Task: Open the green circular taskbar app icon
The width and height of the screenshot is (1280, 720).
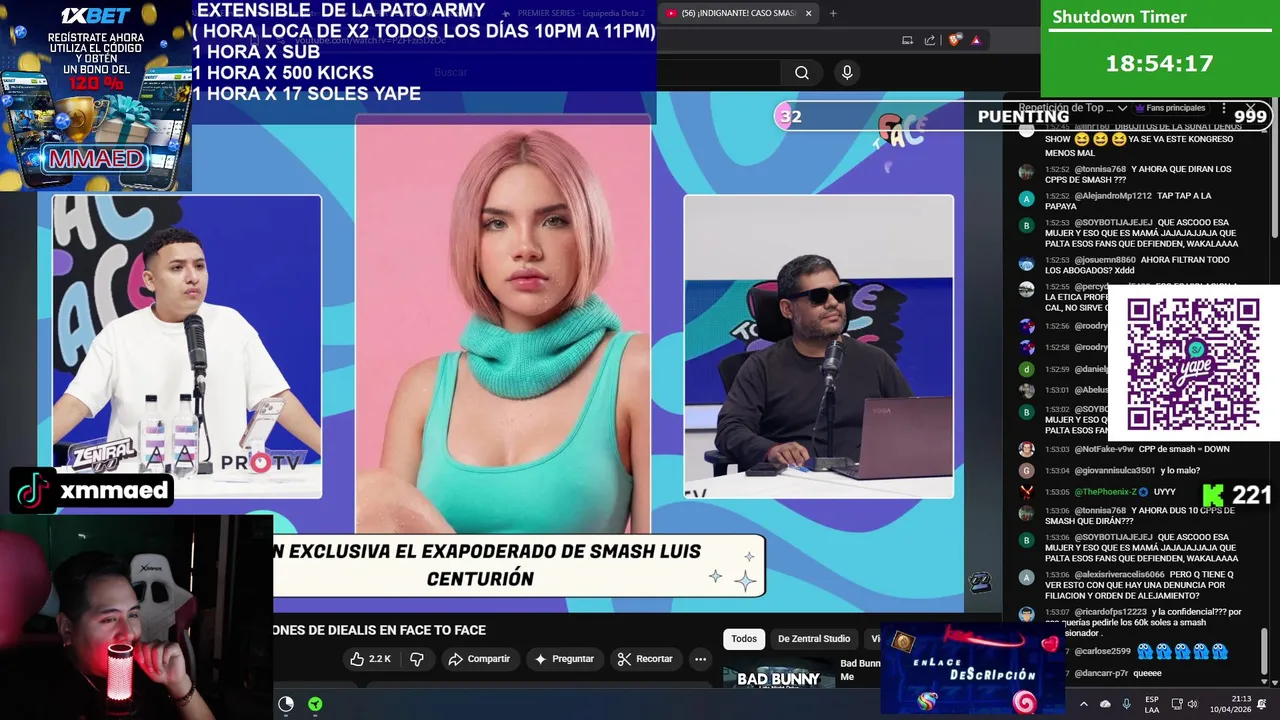Action: tap(315, 704)
